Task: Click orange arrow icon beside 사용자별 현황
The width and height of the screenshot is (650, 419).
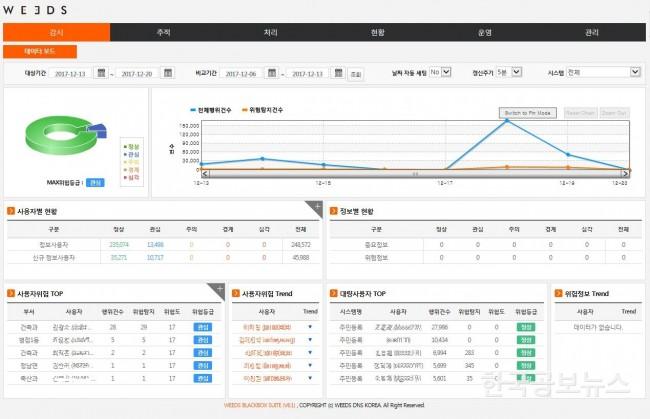Action: [11, 211]
